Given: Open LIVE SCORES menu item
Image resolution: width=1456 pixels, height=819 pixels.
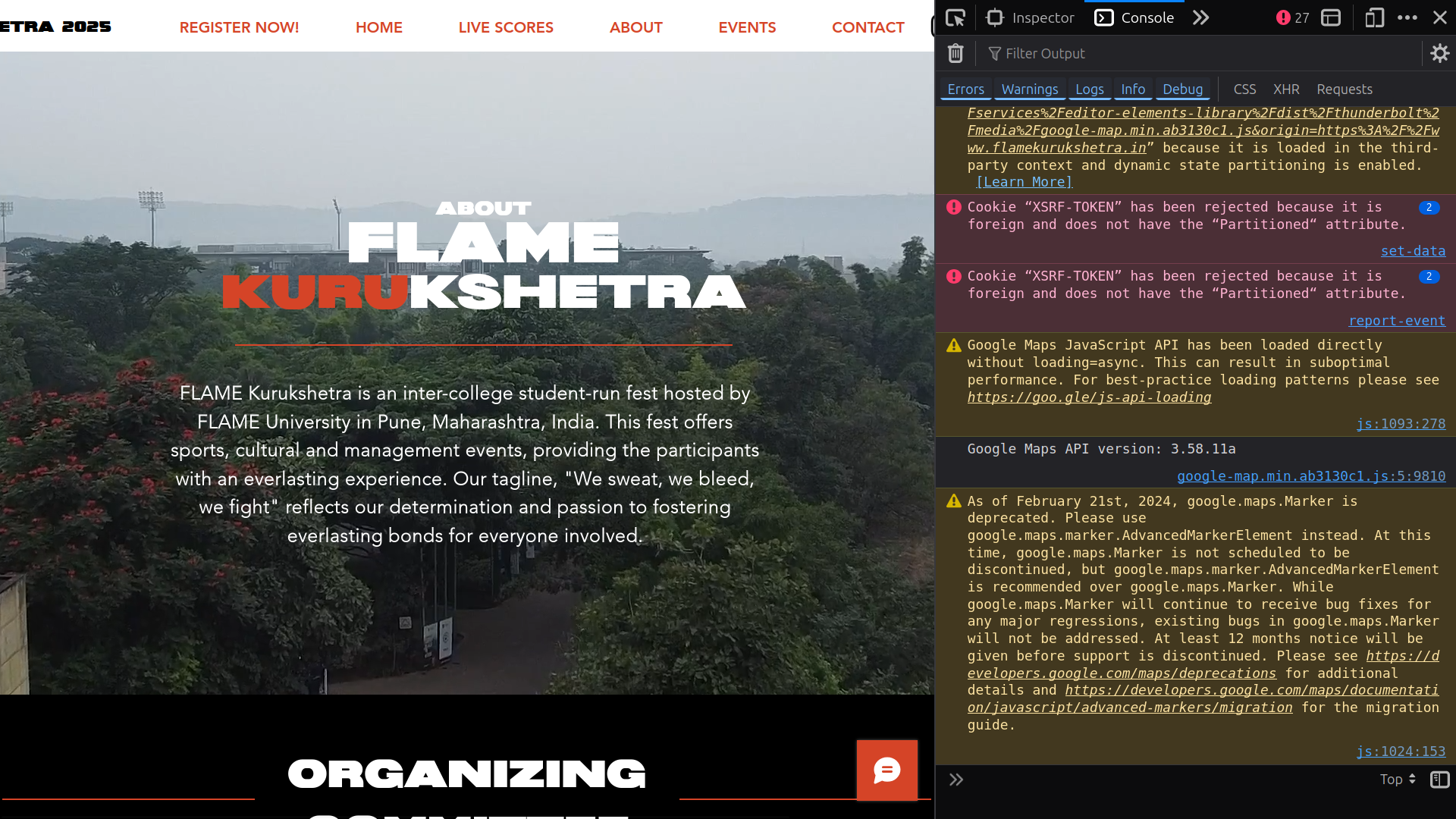Looking at the screenshot, I should click(x=506, y=27).
